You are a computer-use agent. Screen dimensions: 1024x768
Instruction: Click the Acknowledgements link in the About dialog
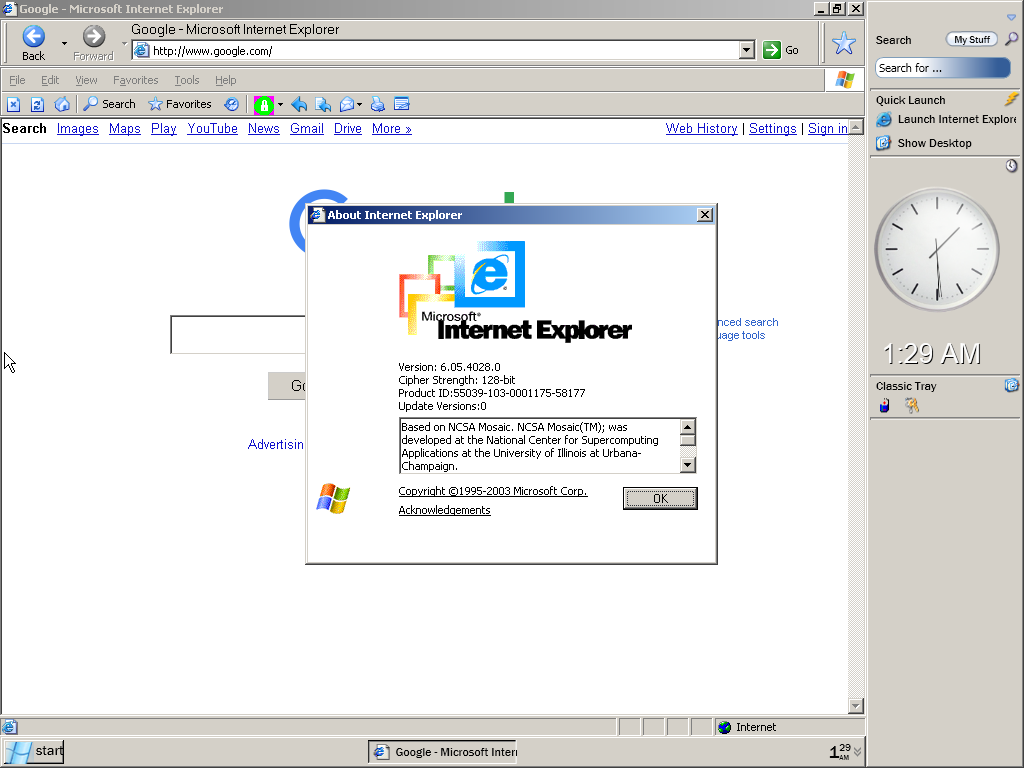pos(444,510)
